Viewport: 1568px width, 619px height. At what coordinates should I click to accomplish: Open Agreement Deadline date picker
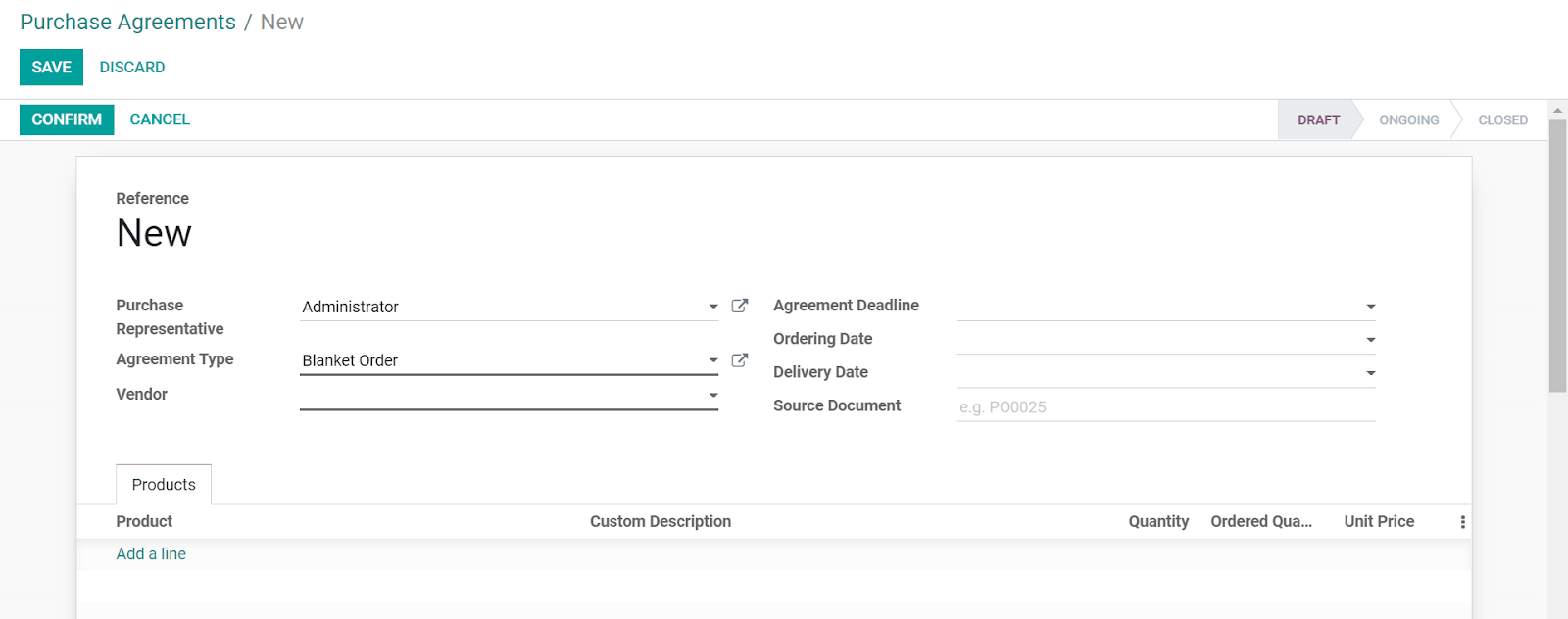(1371, 307)
